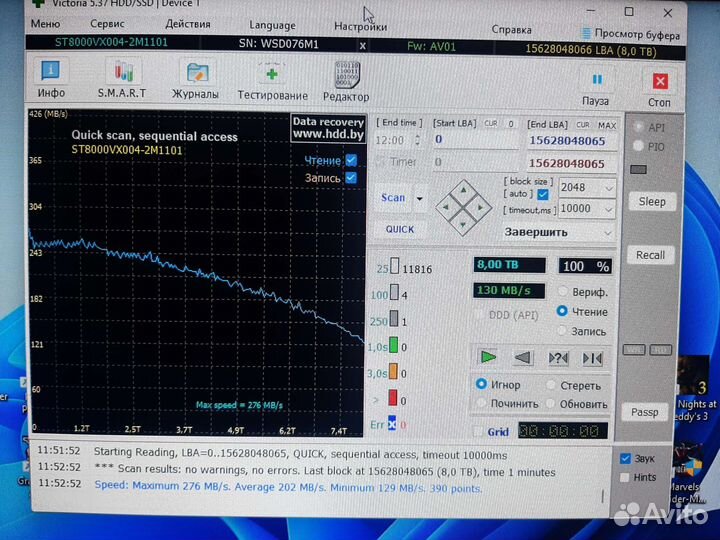Open the Завершить end action dropdown
Viewport: 720px width, 540px height.
tap(558, 232)
